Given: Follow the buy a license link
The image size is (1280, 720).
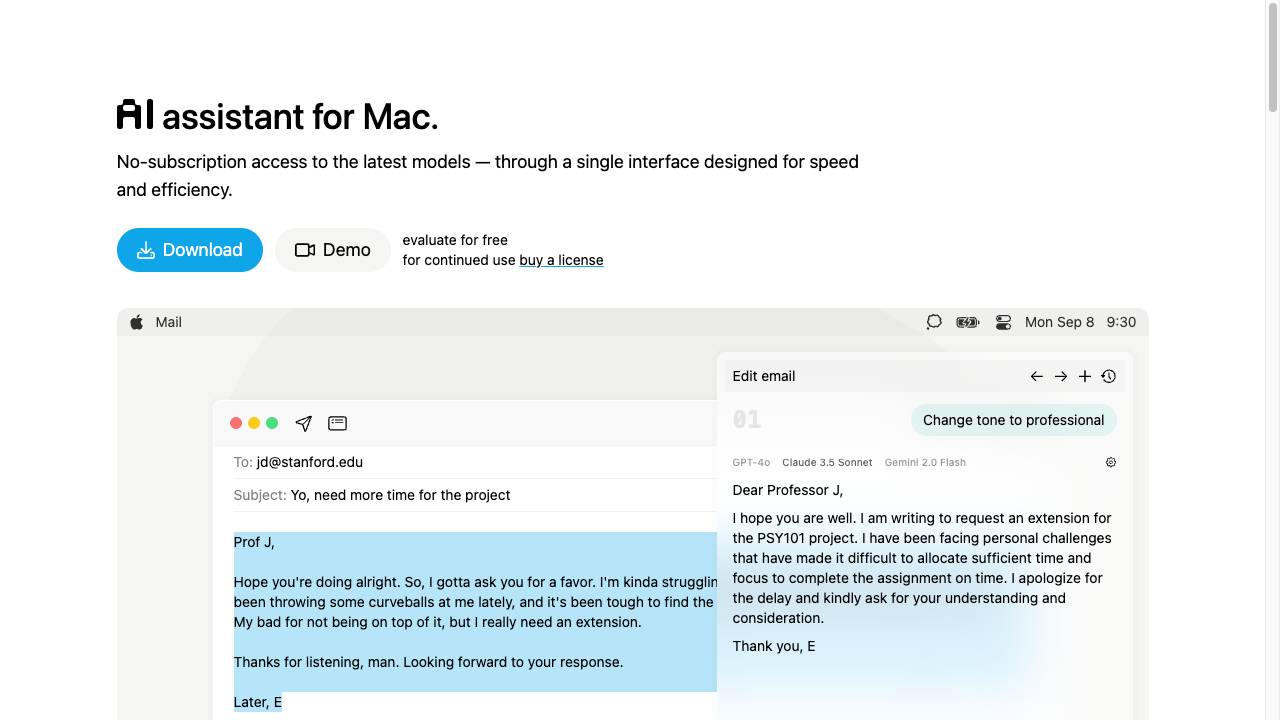Looking at the screenshot, I should point(561,260).
